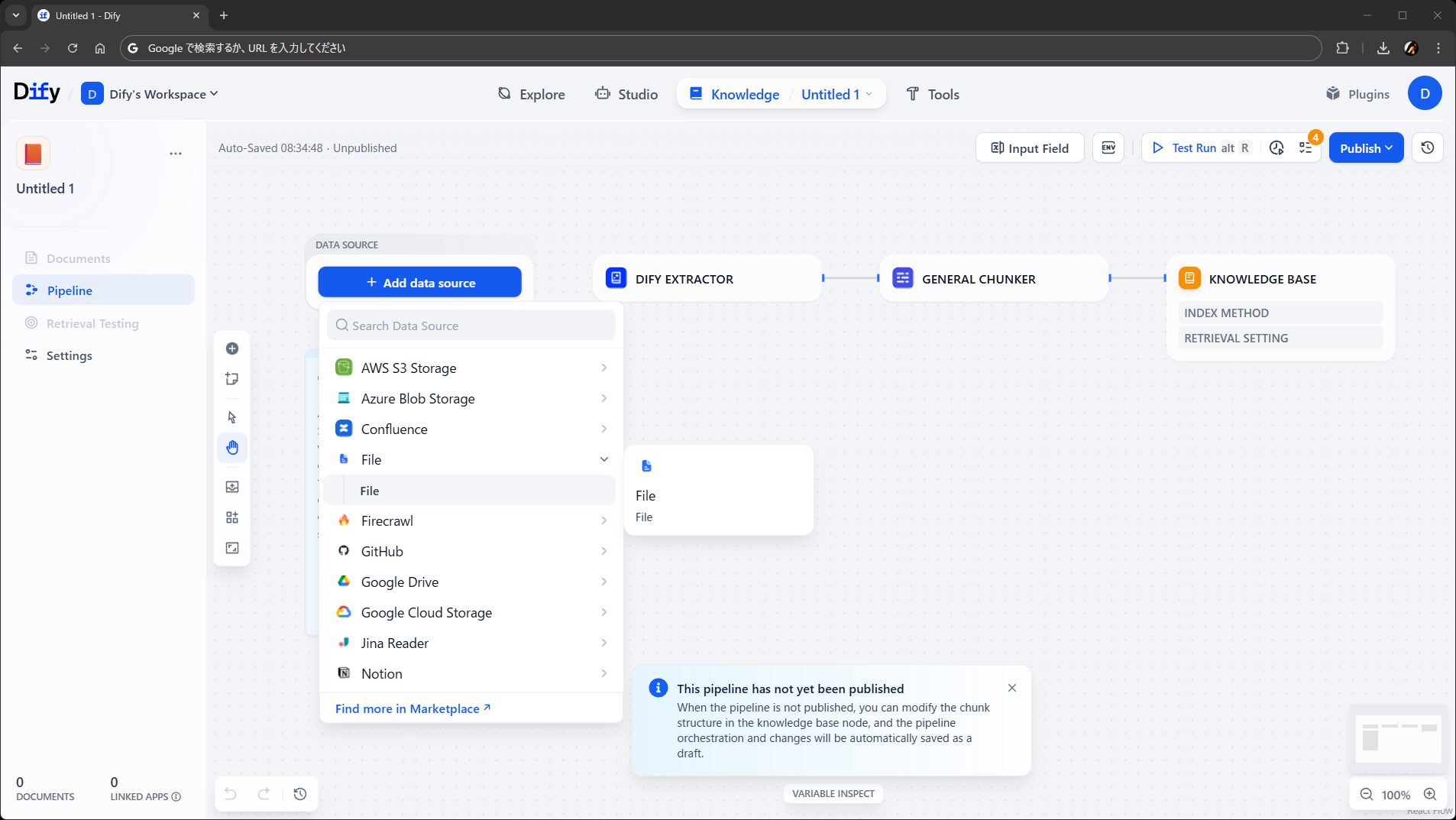Open the checklist icon with badge 4
Viewport: 1456px width, 820px height.
click(x=1306, y=148)
